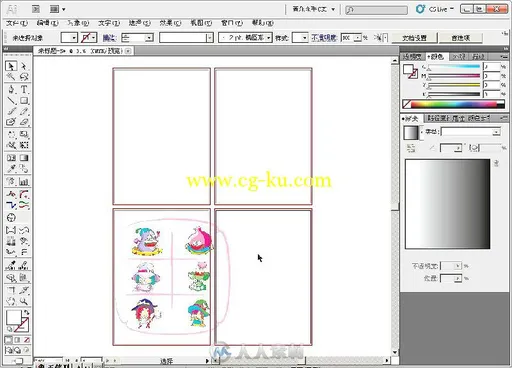Screen dimensions: 512x368
Task: Open the status bar arrow next to 选择
Action: [207, 361]
